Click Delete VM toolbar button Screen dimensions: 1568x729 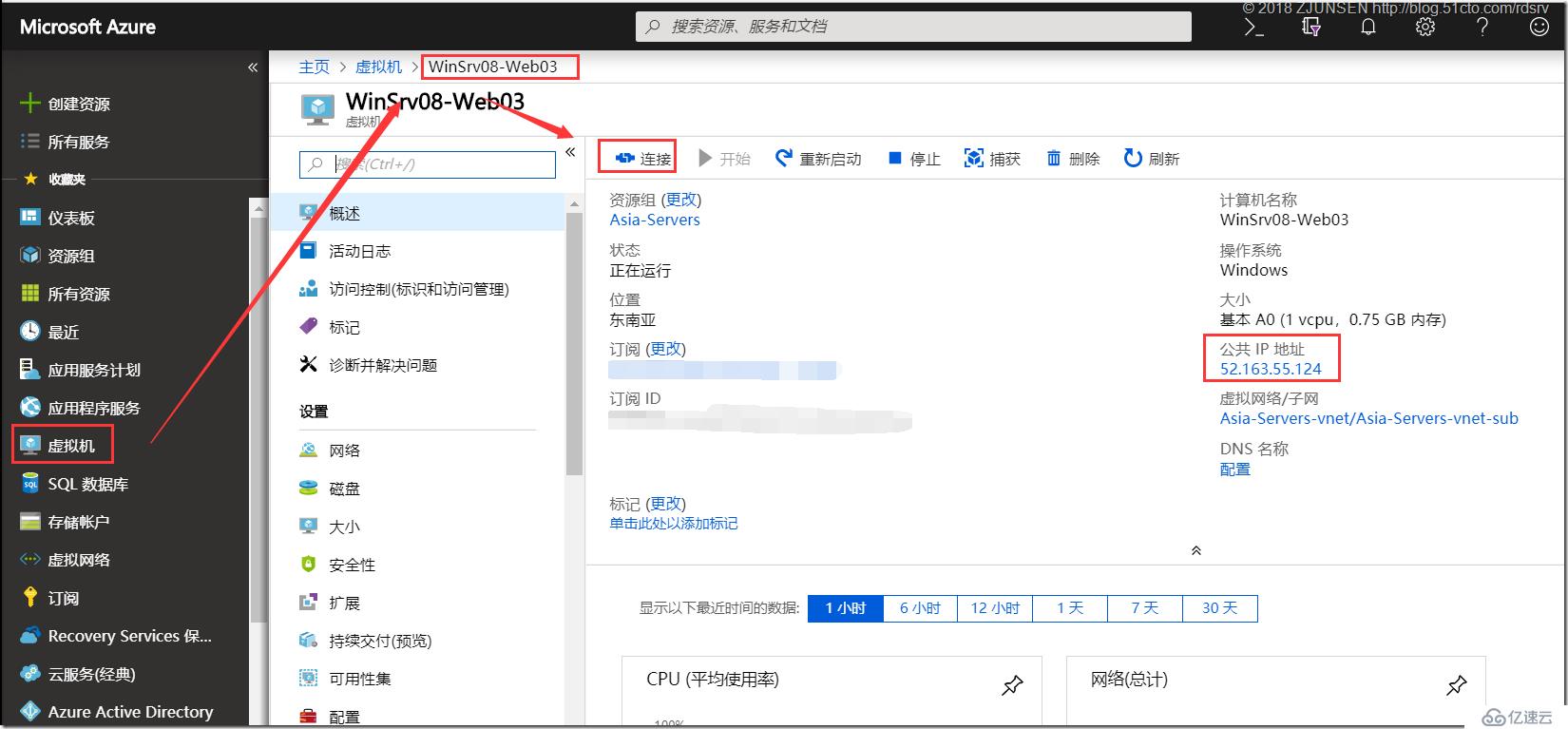tap(1073, 159)
